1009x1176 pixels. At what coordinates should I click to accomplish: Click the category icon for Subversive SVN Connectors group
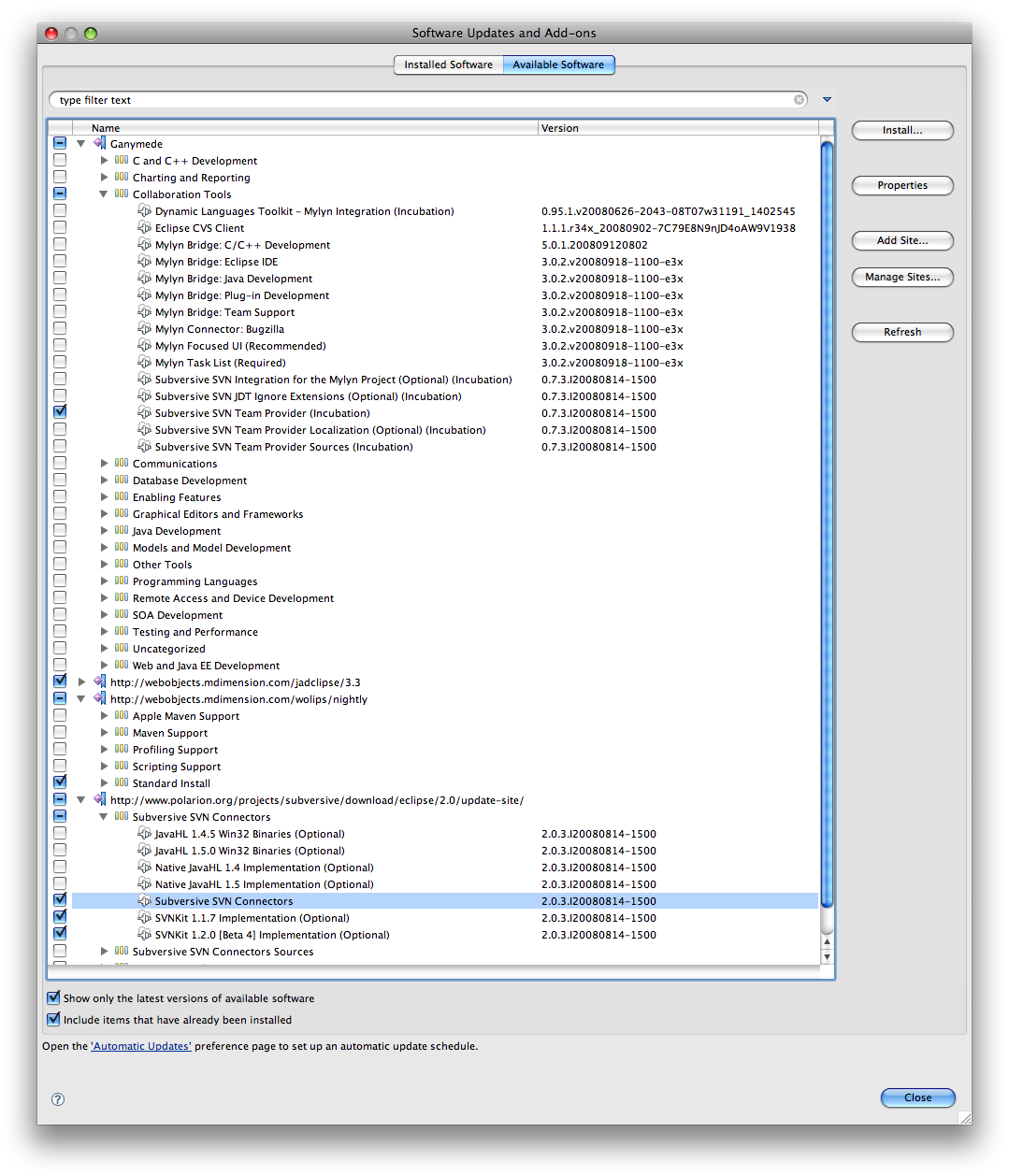122,817
